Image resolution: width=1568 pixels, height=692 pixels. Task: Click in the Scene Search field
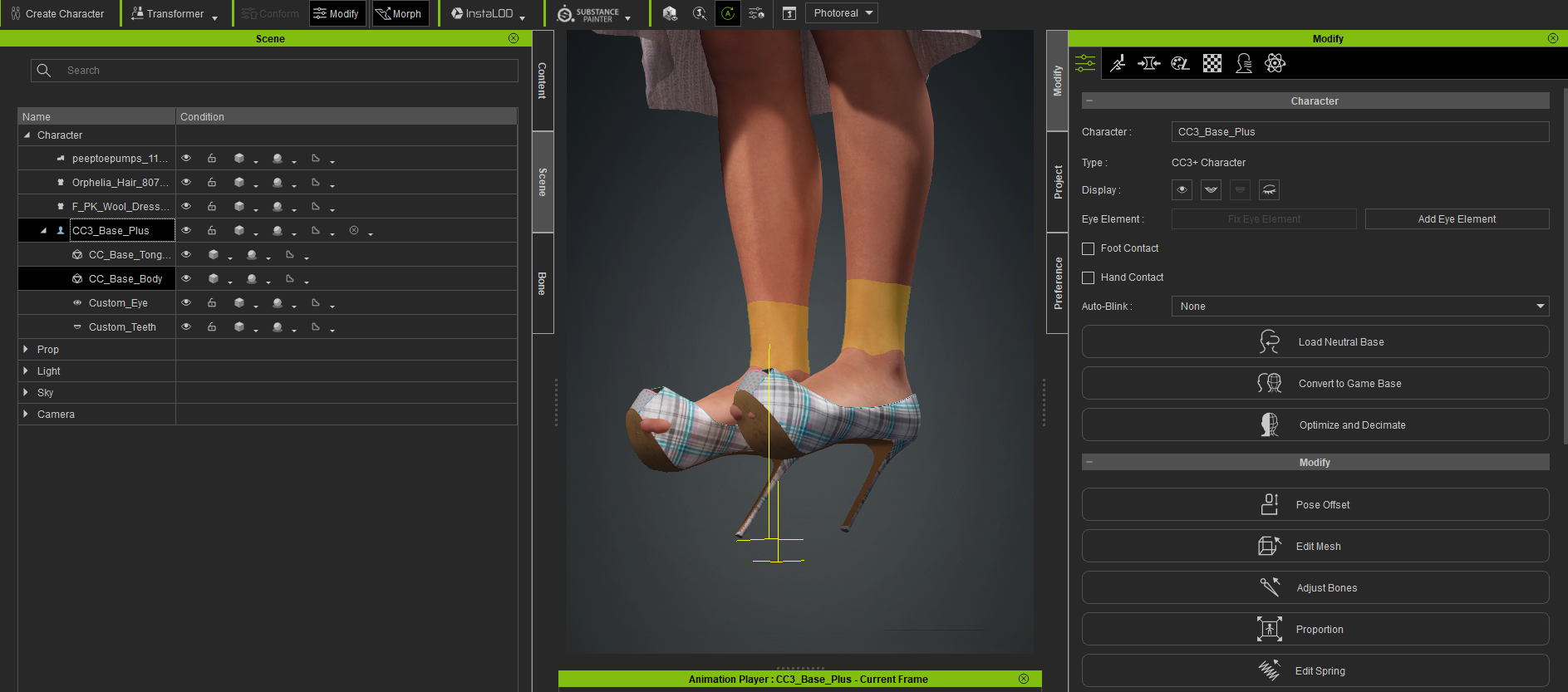(274, 71)
